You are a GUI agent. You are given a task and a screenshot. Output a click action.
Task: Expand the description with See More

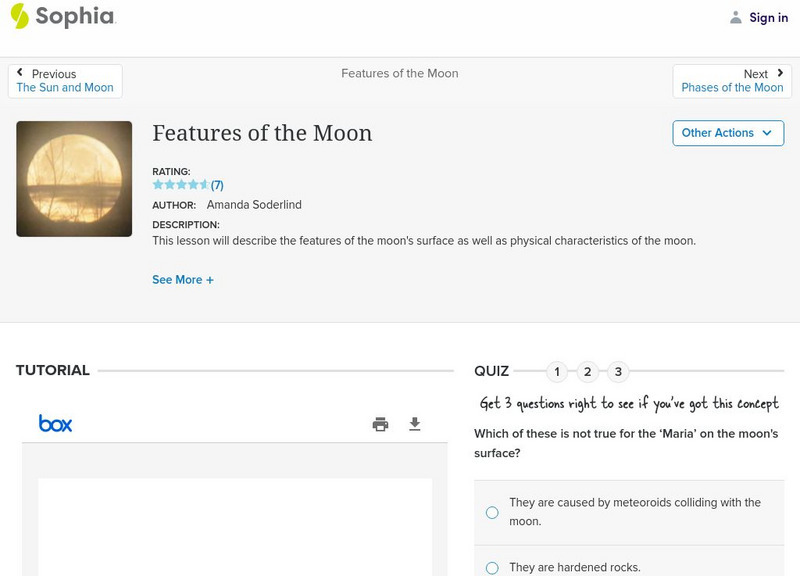pyautogui.click(x=183, y=279)
